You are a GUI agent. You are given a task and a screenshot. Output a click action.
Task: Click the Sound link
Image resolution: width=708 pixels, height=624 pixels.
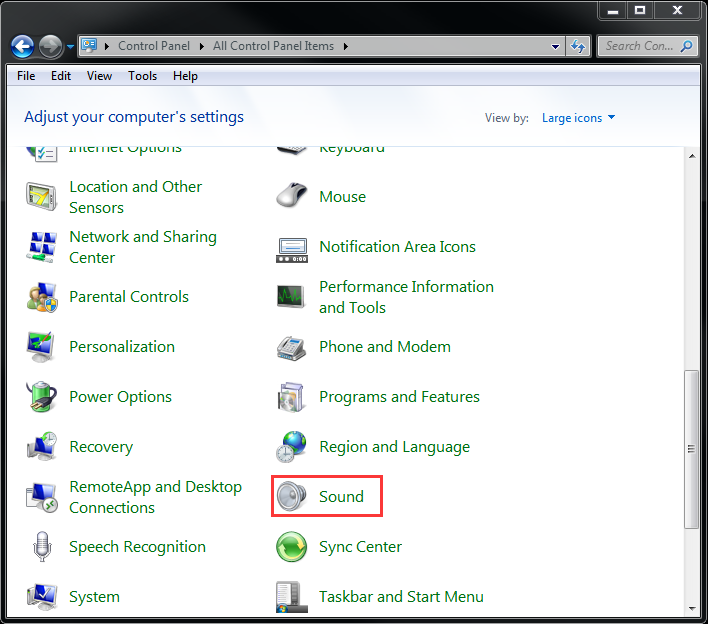point(341,497)
